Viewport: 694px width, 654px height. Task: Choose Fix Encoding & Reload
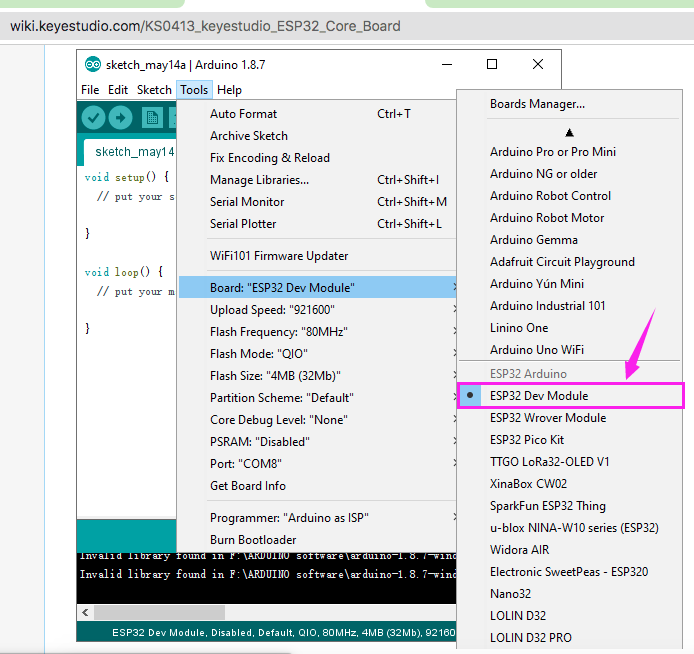[317, 158]
